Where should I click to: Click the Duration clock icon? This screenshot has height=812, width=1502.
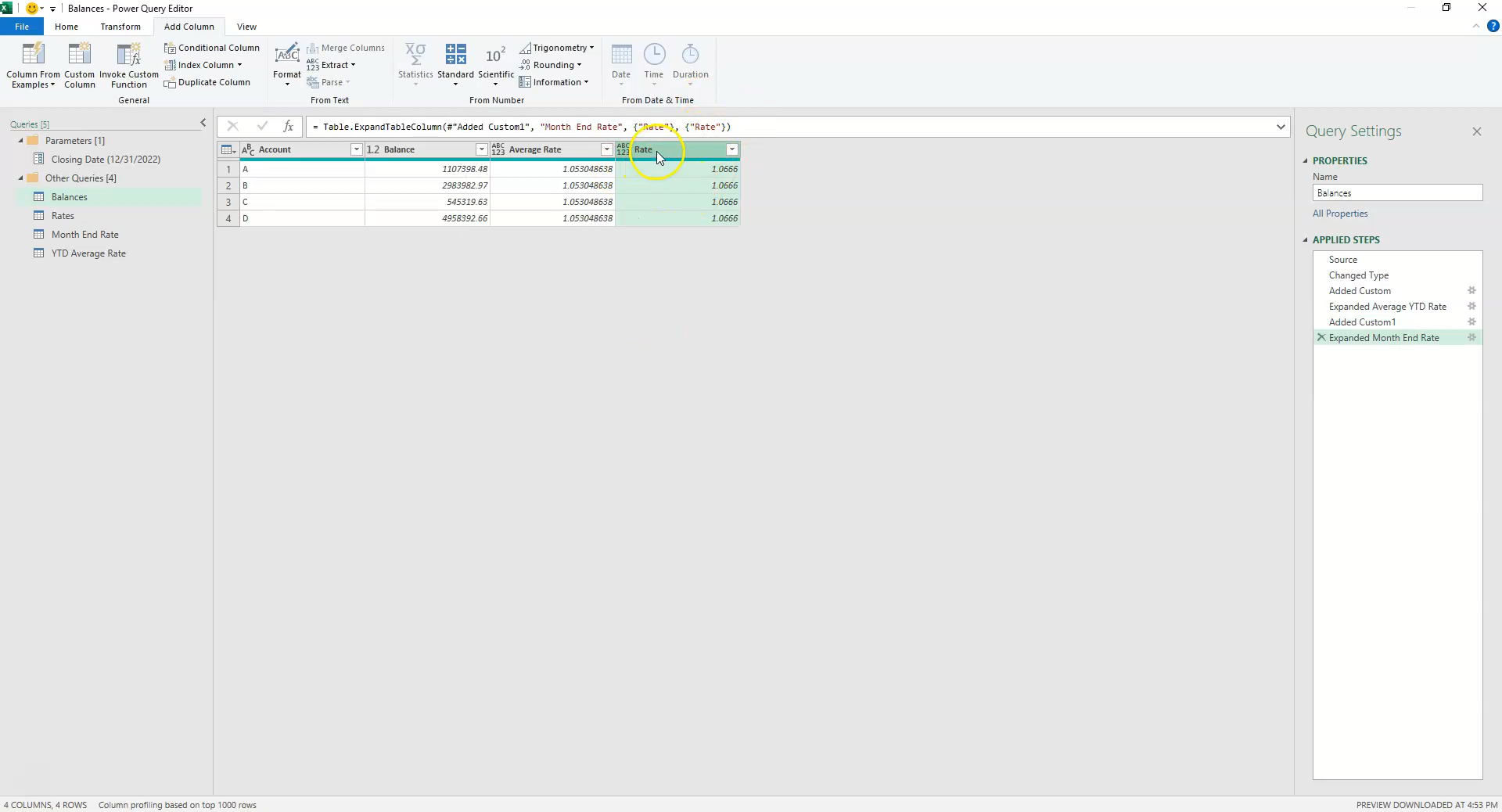tap(691, 56)
